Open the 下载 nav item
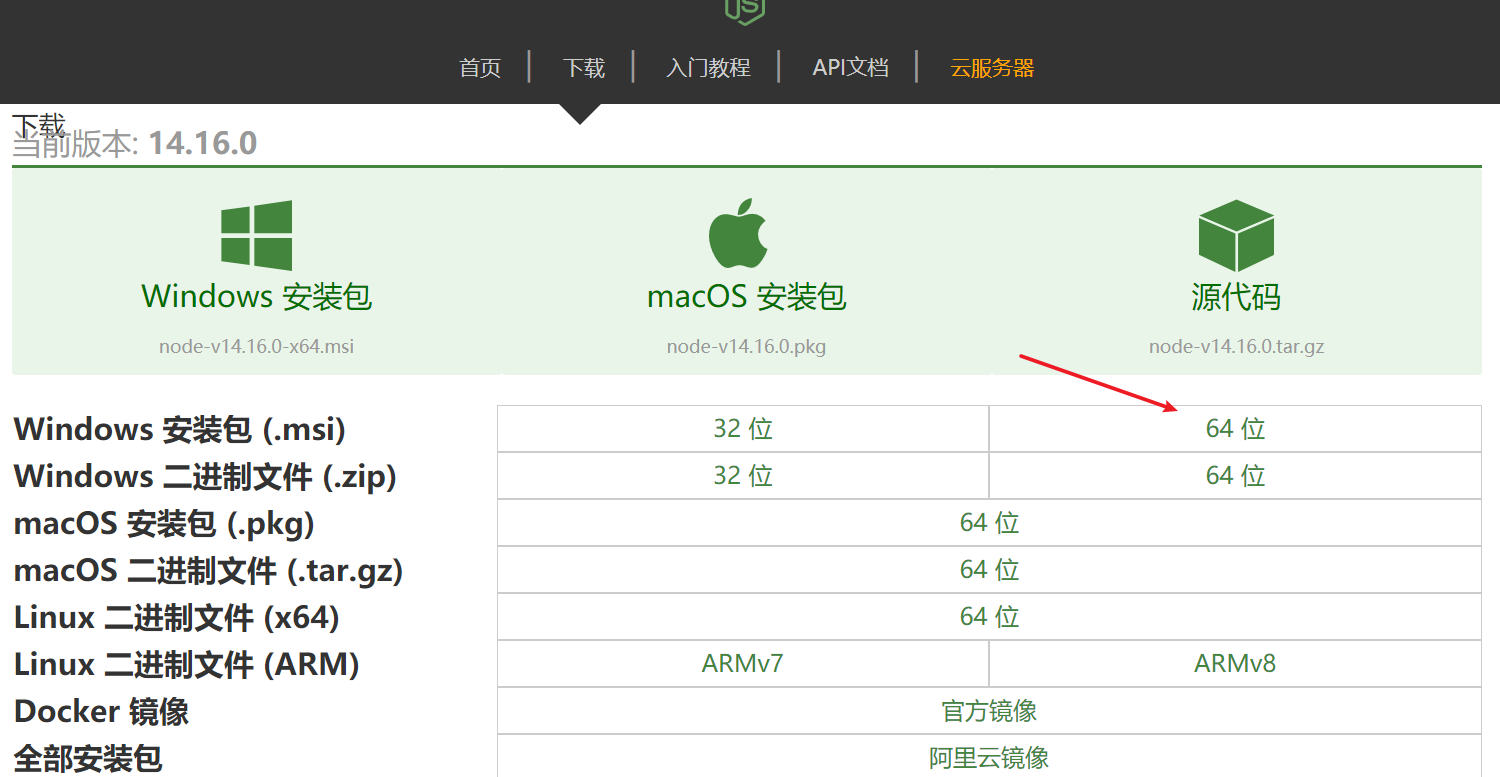The width and height of the screenshot is (1500, 777). click(584, 68)
